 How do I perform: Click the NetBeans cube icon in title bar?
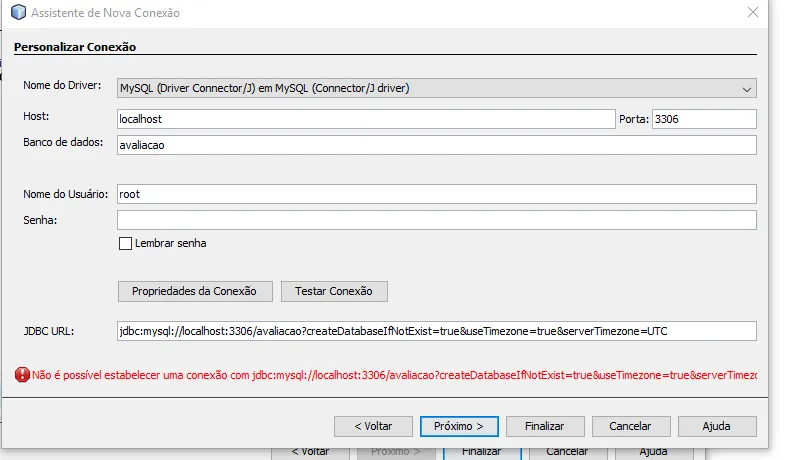17,14
